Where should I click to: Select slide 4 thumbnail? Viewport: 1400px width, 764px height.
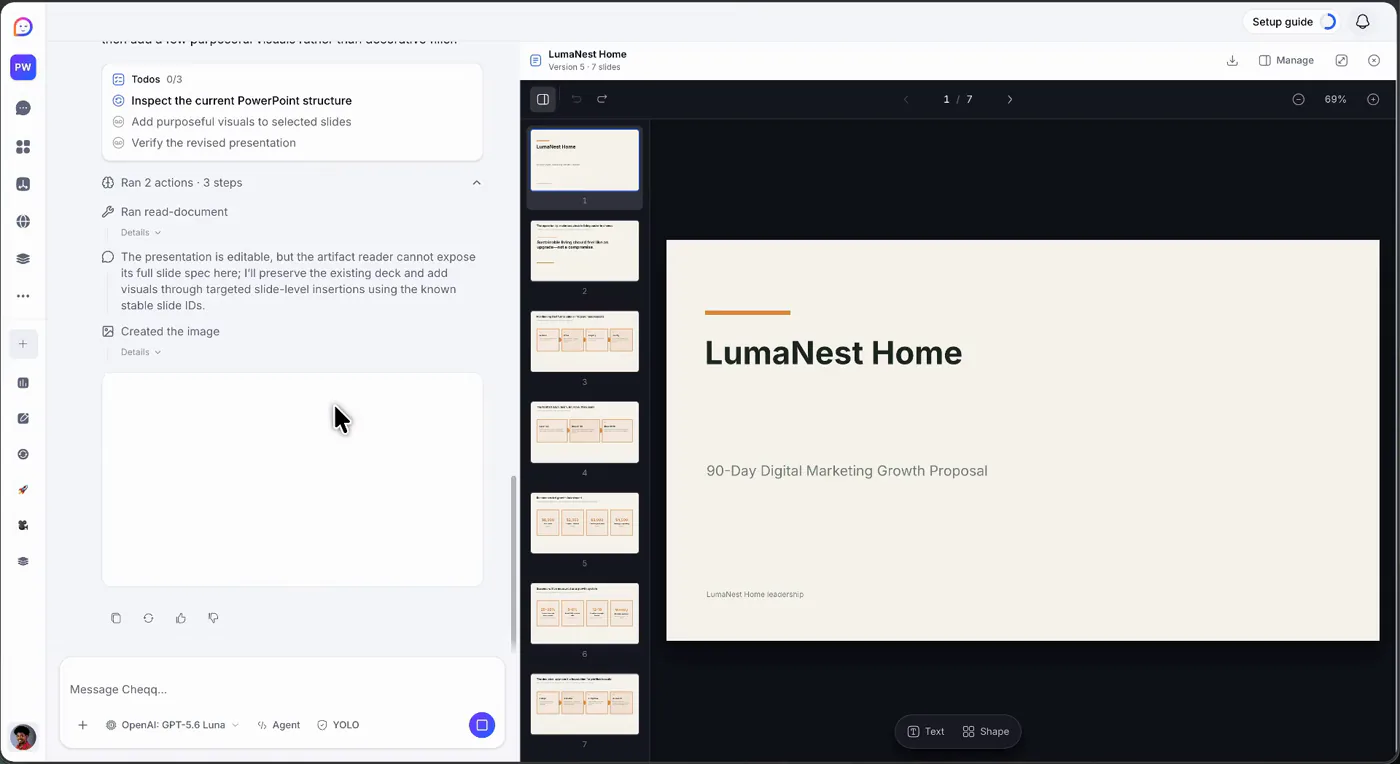tap(585, 432)
